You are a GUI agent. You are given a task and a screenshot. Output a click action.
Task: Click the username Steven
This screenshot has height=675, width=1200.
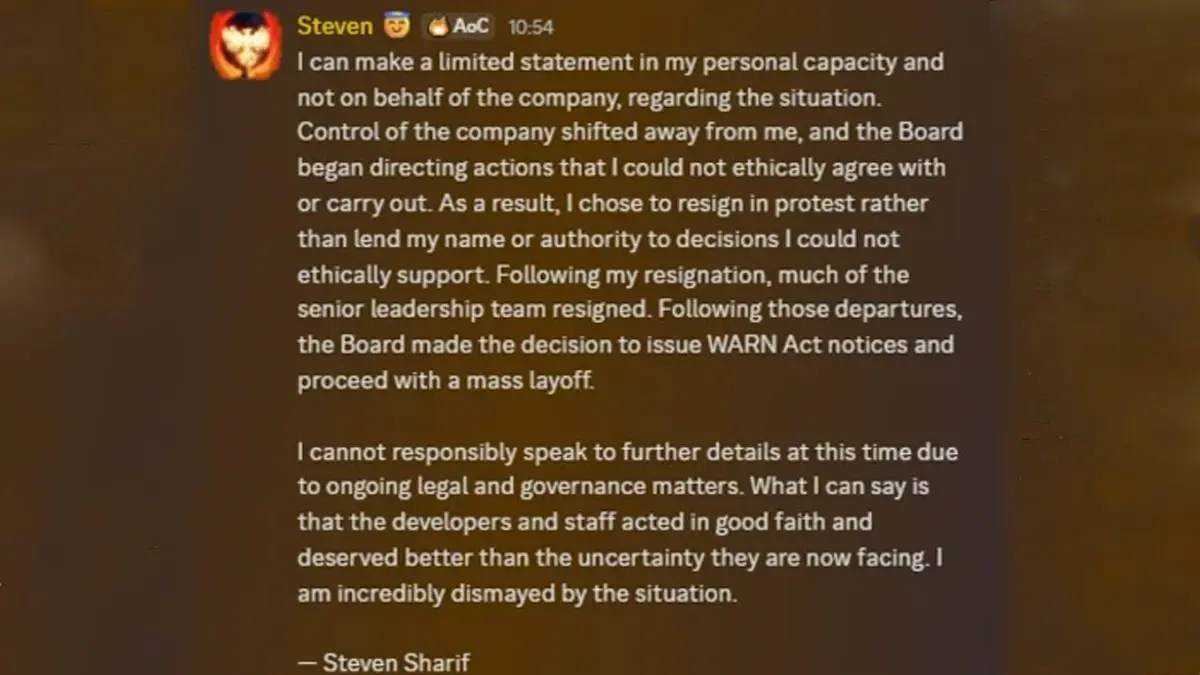tap(334, 25)
